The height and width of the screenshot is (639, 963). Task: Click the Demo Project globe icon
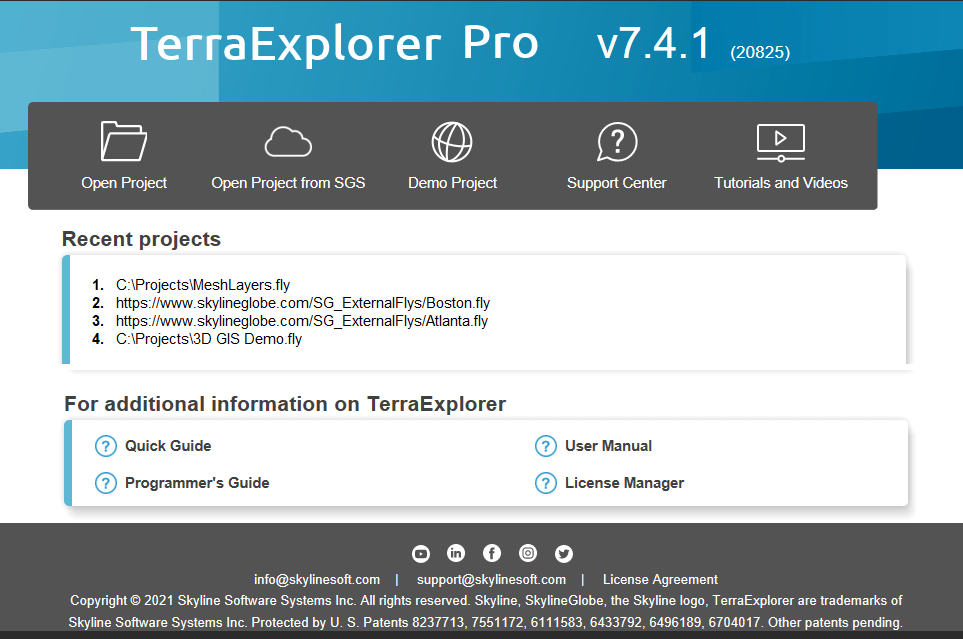pyautogui.click(x=452, y=142)
